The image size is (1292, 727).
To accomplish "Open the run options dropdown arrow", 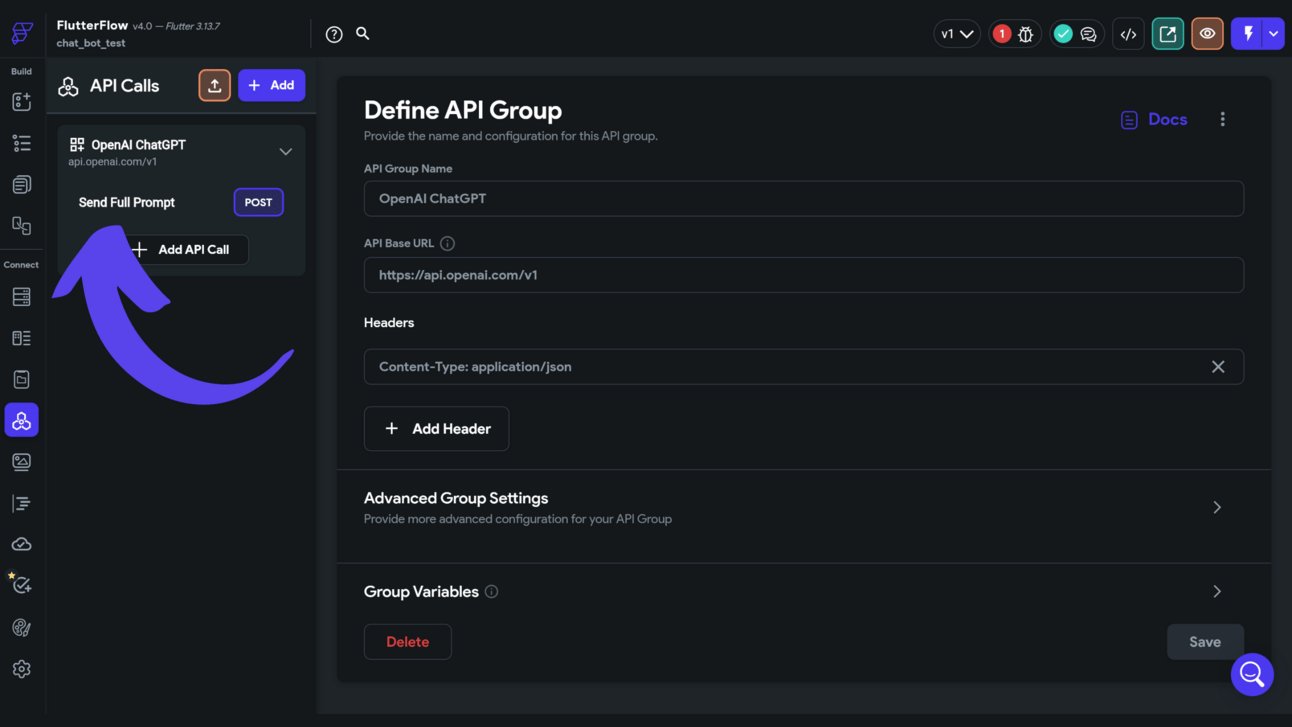I will (1273, 34).
